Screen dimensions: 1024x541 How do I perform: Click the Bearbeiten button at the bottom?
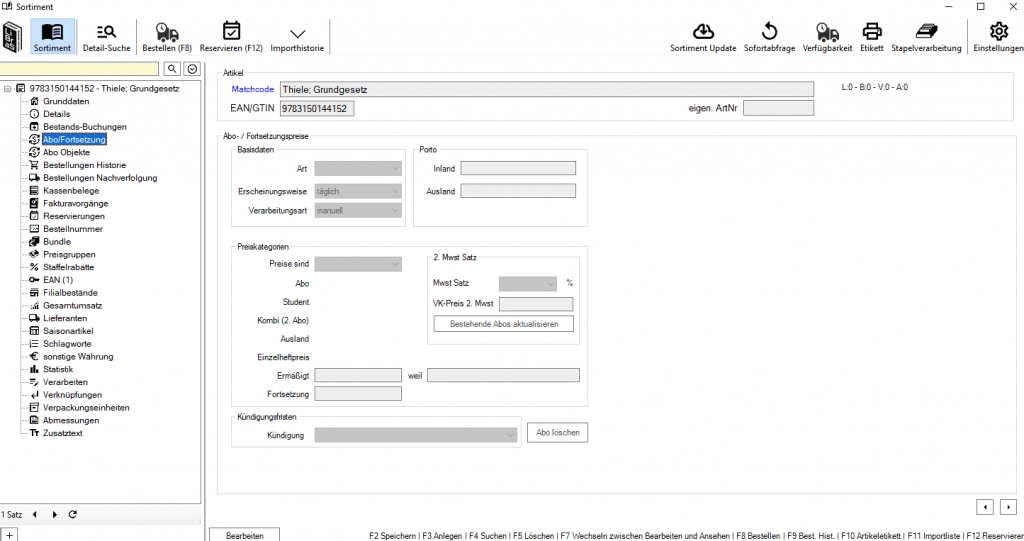pos(245,536)
